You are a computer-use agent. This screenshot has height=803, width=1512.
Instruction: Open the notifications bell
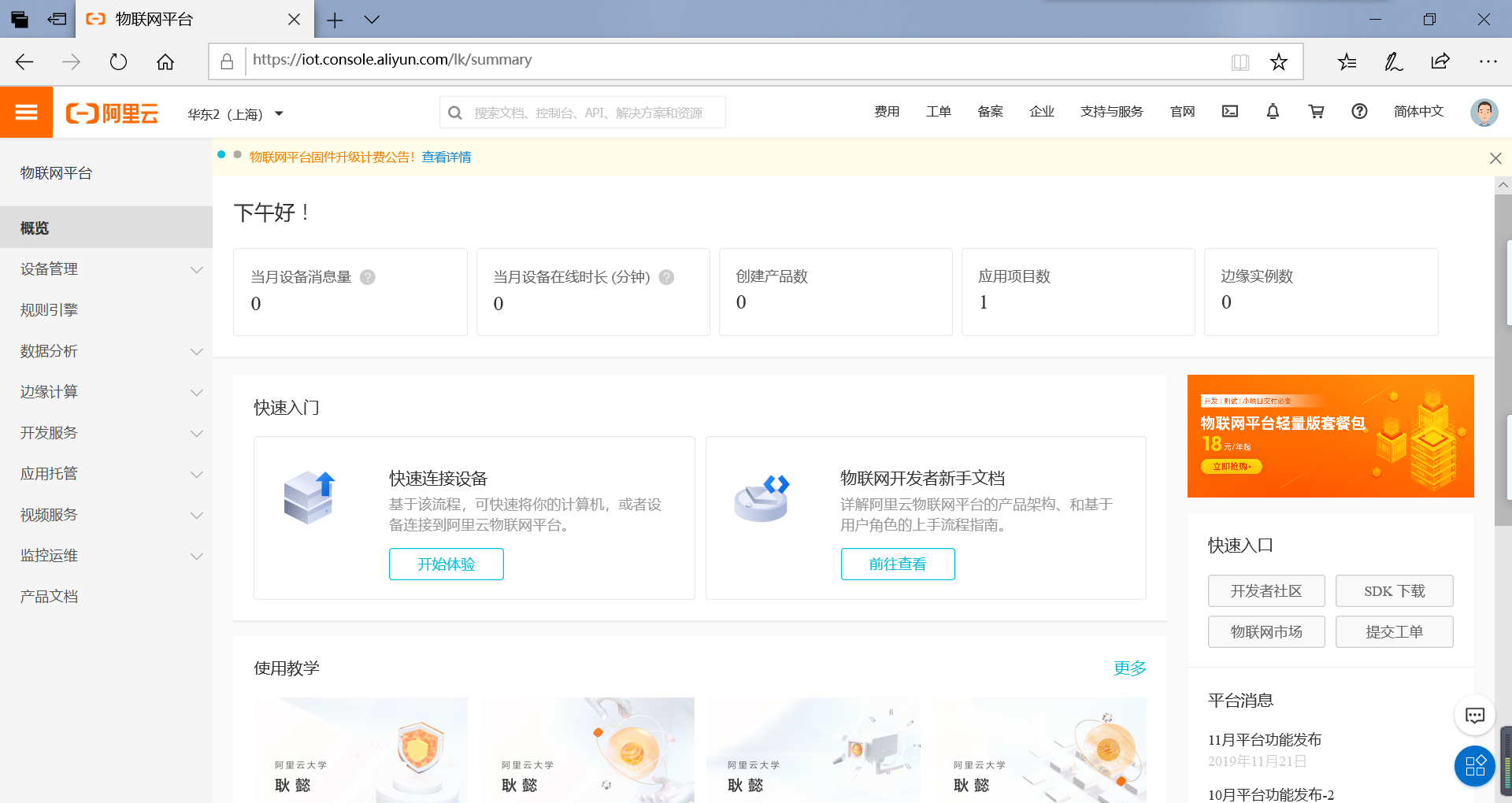click(1273, 112)
